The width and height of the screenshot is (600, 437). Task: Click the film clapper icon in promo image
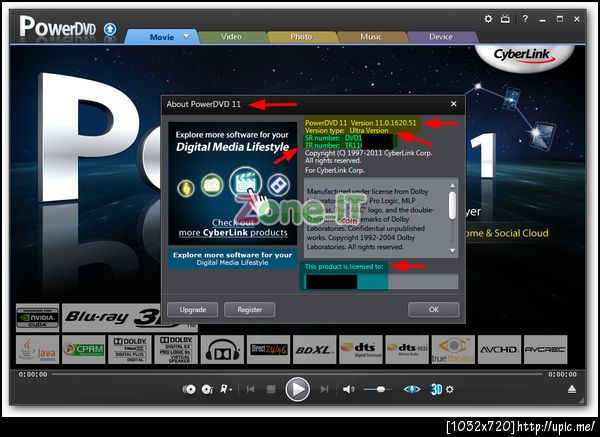click(245, 184)
